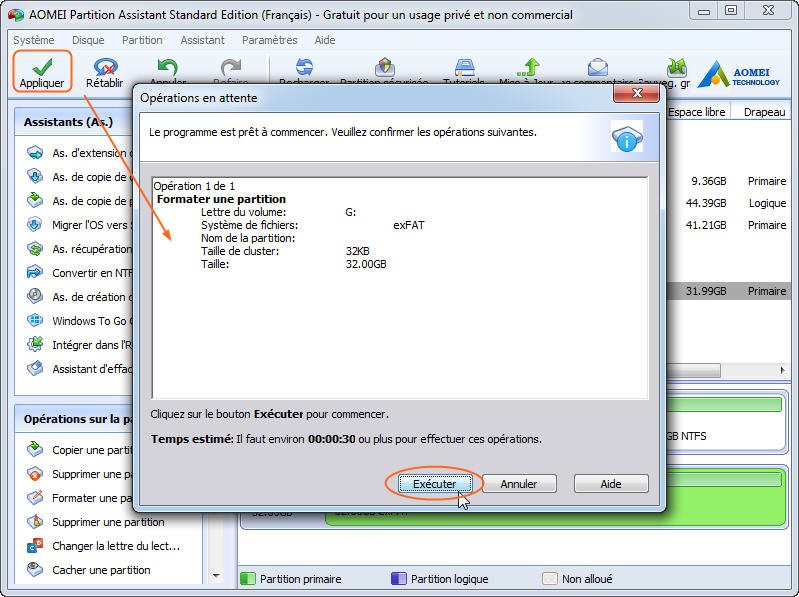Image resolution: width=799 pixels, height=597 pixels.
Task: Click the Annuler button in dialog
Action: [519, 484]
